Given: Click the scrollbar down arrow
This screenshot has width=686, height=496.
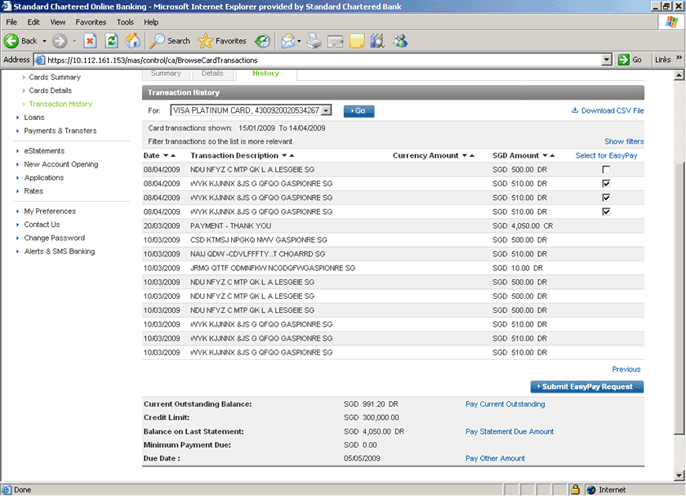Looking at the screenshot, I should pyautogui.click(x=679, y=475).
